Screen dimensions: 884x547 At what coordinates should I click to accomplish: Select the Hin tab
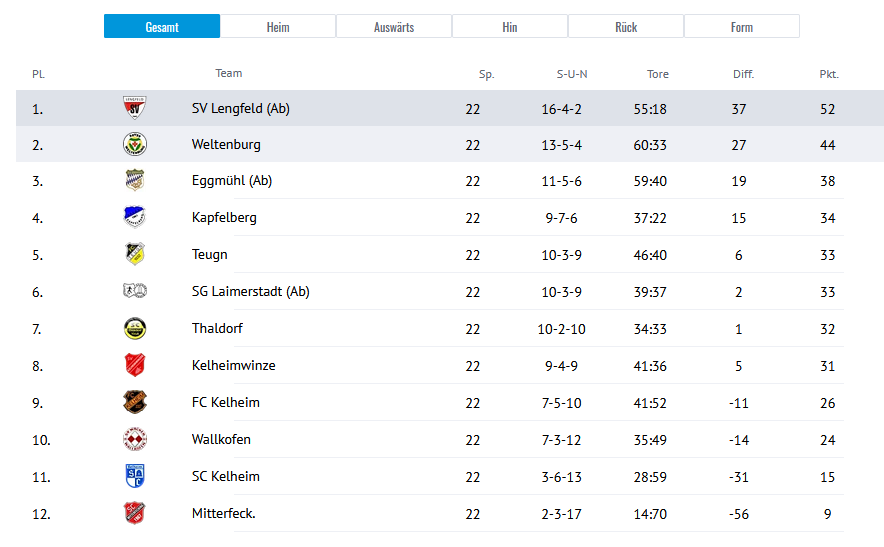(x=510, y=27)
